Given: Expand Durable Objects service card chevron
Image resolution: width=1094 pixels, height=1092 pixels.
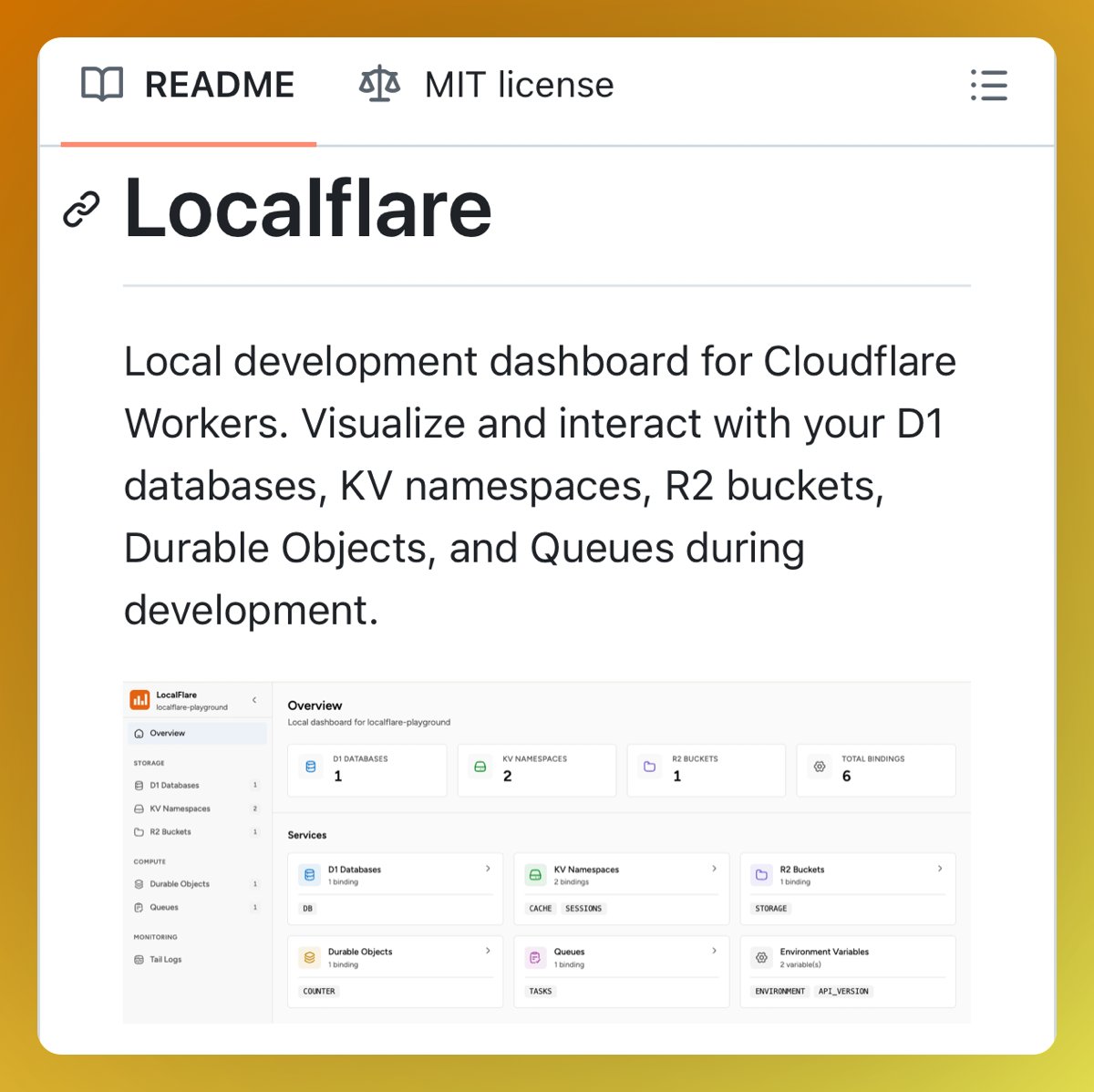Looking at the screenshot, I should click(488, 951).
